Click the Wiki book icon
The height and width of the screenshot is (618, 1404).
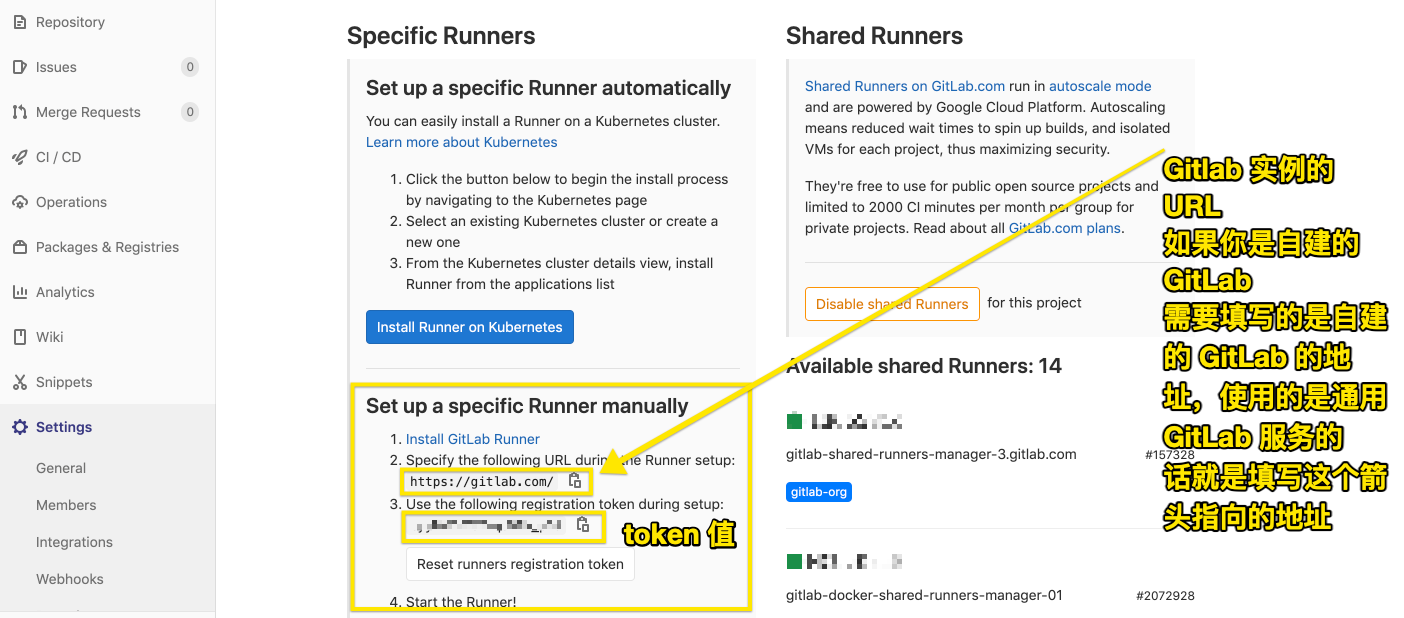pos(19,337)
